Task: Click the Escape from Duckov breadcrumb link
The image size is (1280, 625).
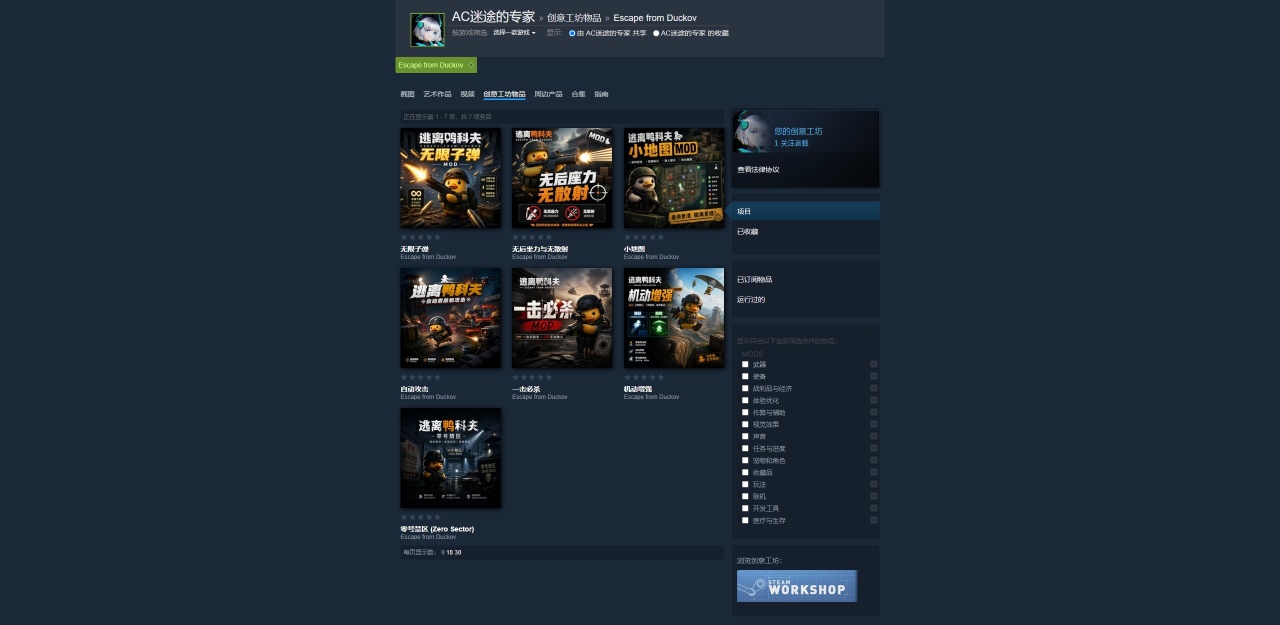Action: (655, 18)
